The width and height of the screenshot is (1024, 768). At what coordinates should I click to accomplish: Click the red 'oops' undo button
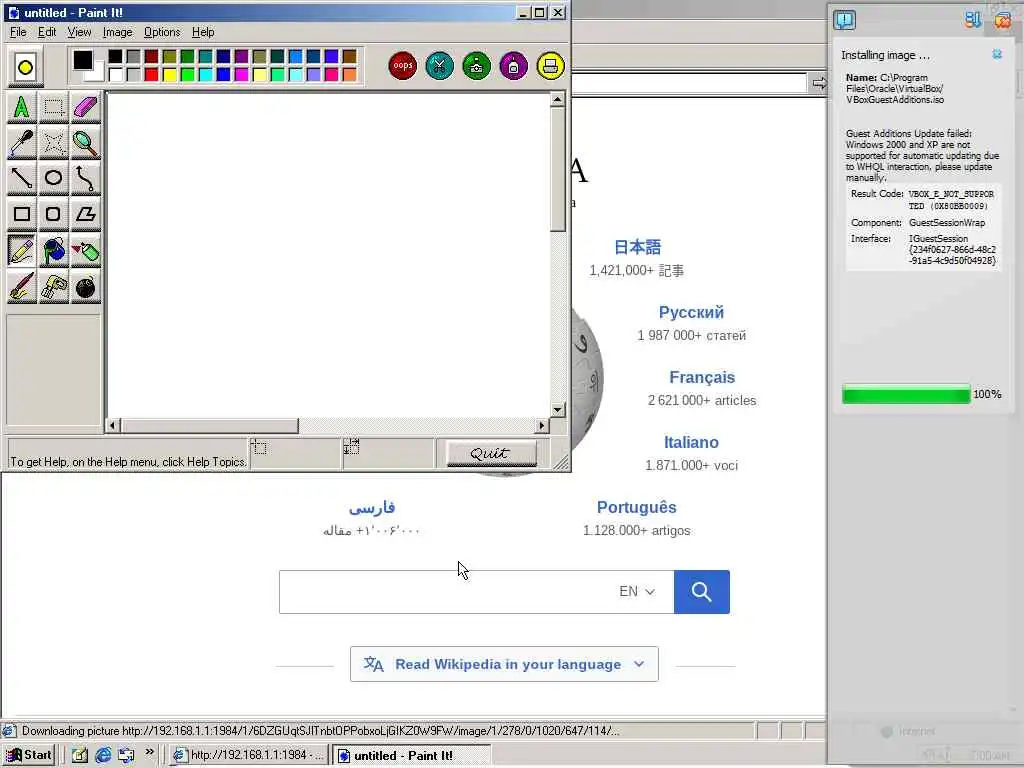402,65
